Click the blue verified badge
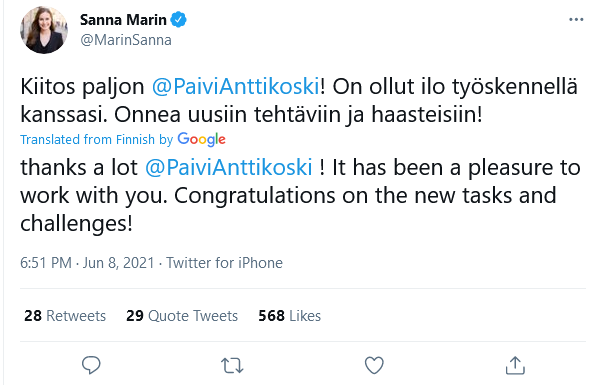596x385 pixels. click(178, 20)
